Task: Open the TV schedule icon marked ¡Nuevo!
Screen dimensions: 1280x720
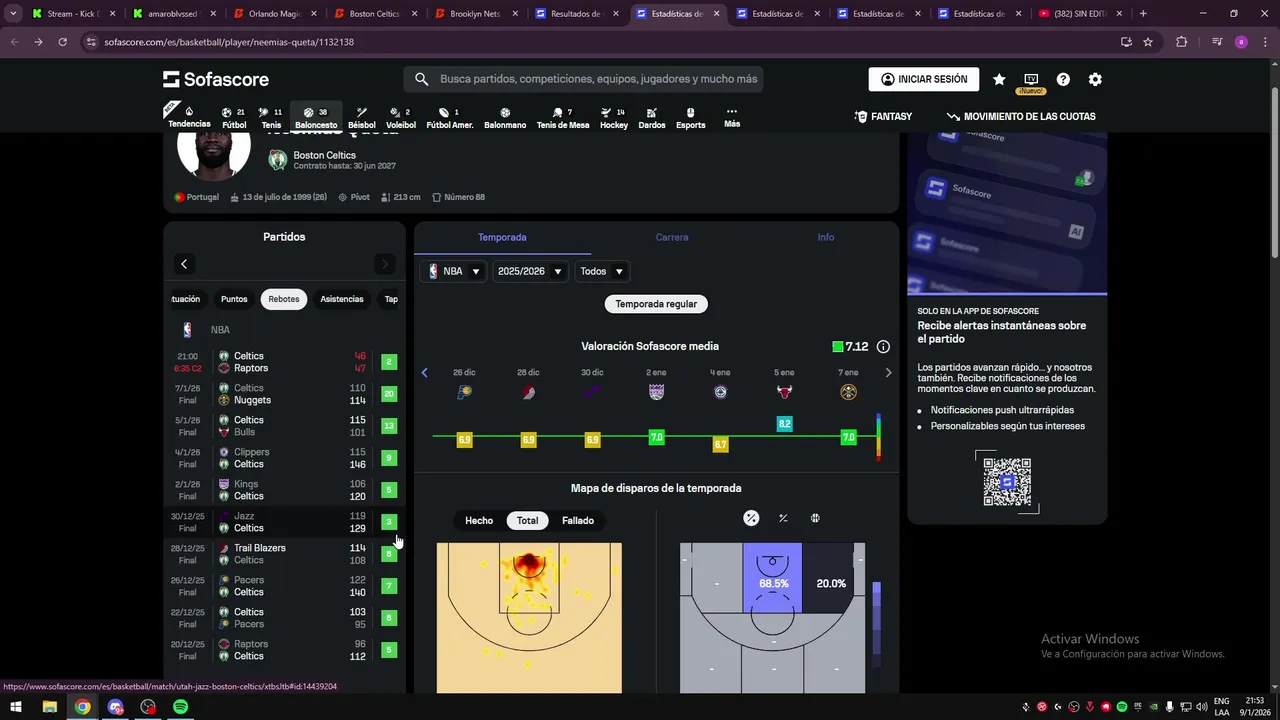Action: 1031,80
